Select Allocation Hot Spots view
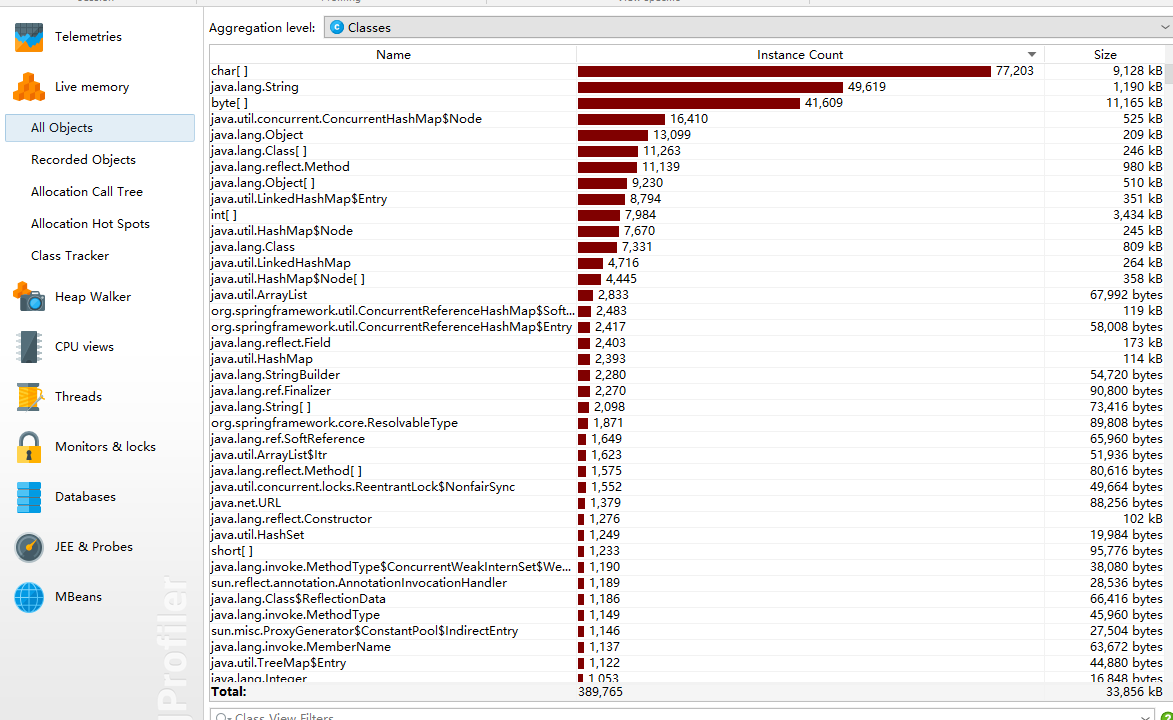This screenshot has width=1173, height=720. (x=90, y=224)
